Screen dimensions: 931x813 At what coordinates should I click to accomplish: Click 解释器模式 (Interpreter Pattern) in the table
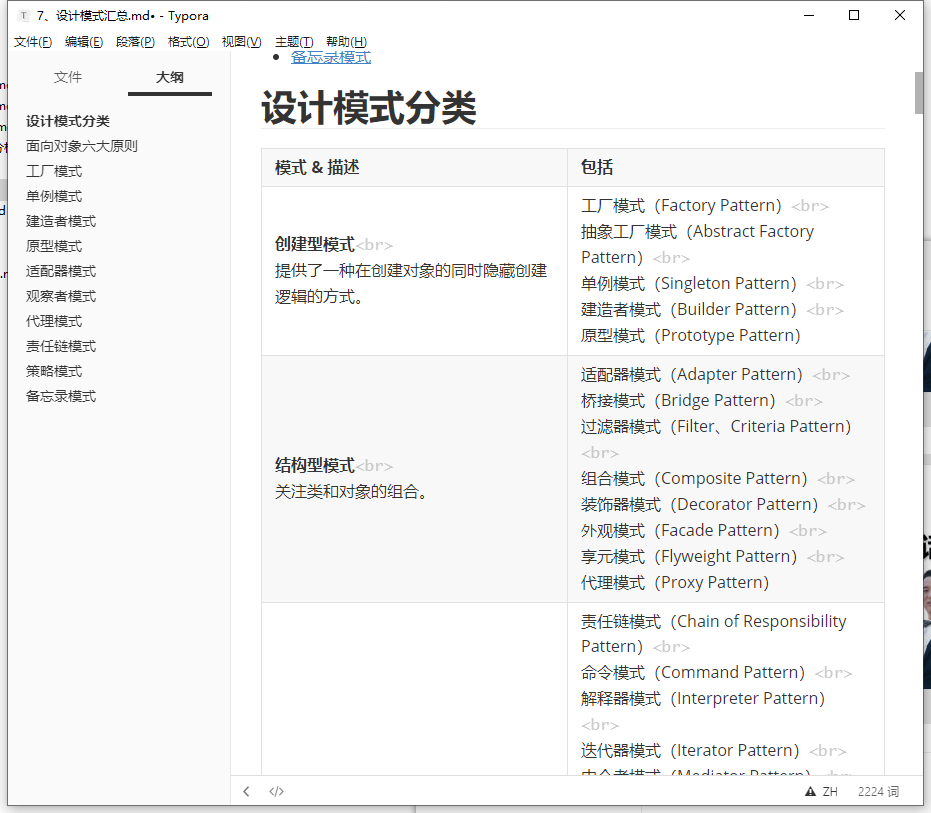(x=703, y=698)
